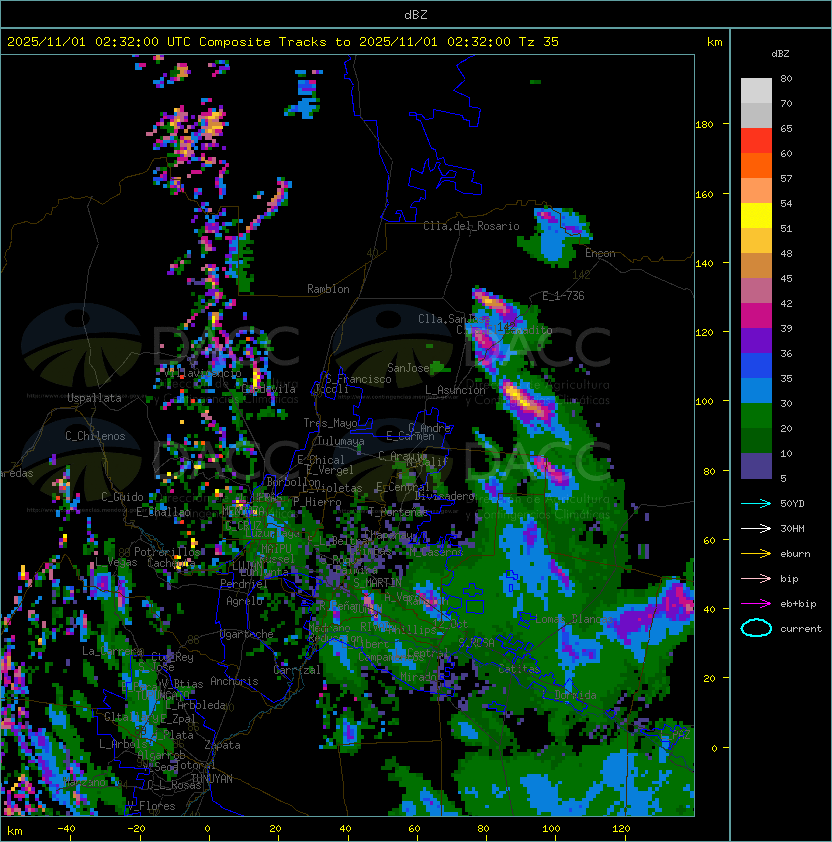832x842 pixels.
Task: Click the 'S_Francisco' map label
Action: click(358, 379)
